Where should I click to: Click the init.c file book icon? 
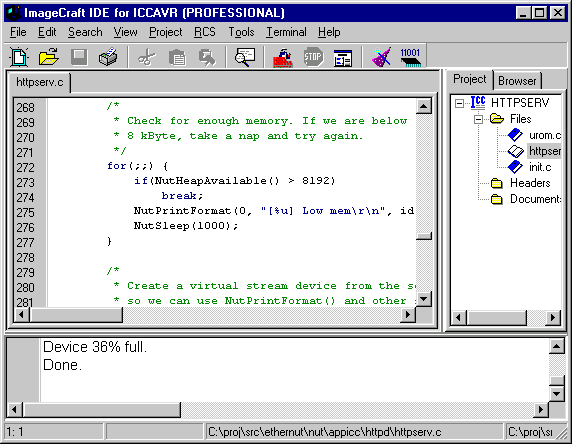point(515,167)
